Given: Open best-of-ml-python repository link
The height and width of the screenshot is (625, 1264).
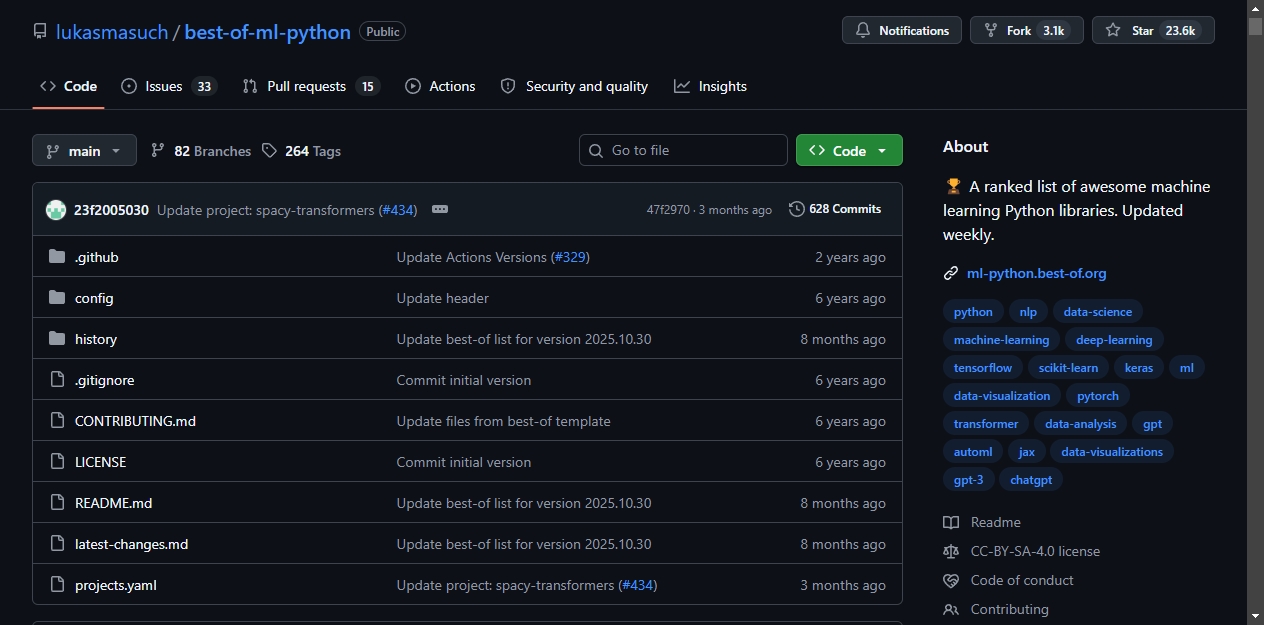Looking at the screenshot, I should point(268,31).
